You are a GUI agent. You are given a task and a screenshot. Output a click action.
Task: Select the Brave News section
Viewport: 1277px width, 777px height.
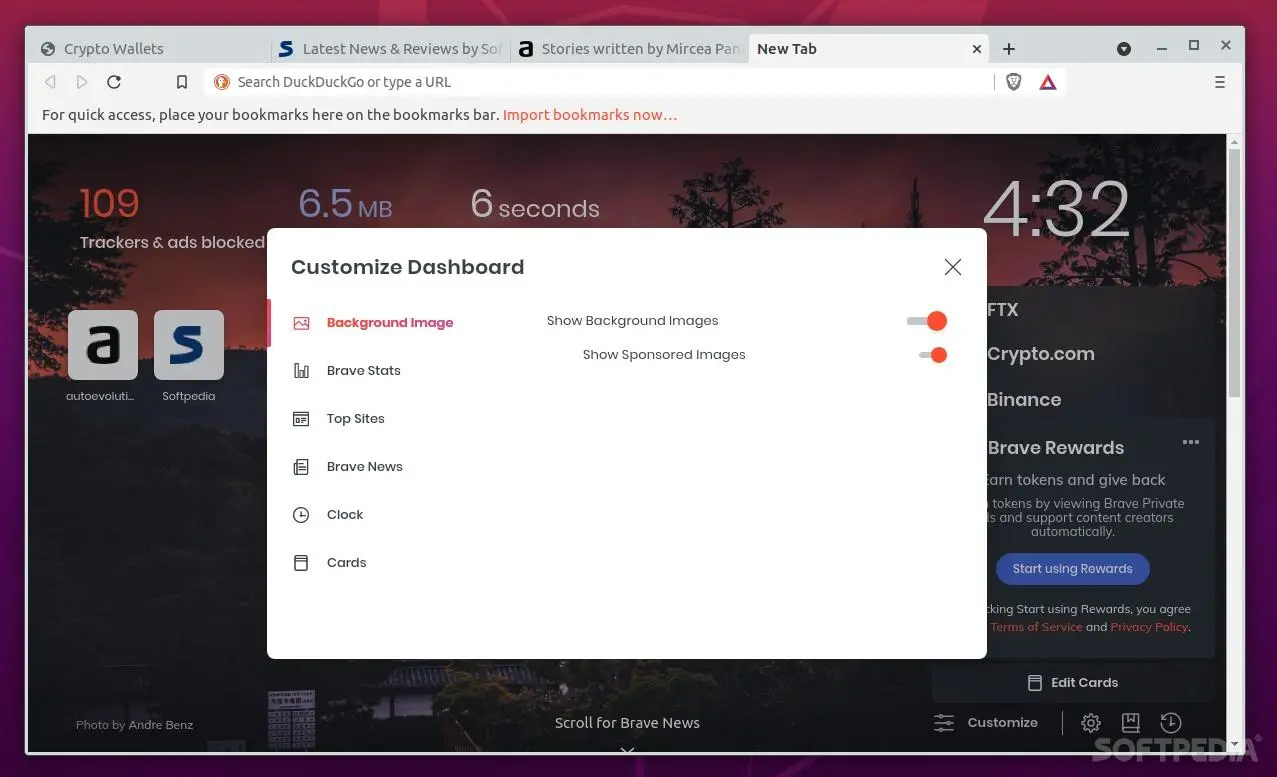pos(365,467)
